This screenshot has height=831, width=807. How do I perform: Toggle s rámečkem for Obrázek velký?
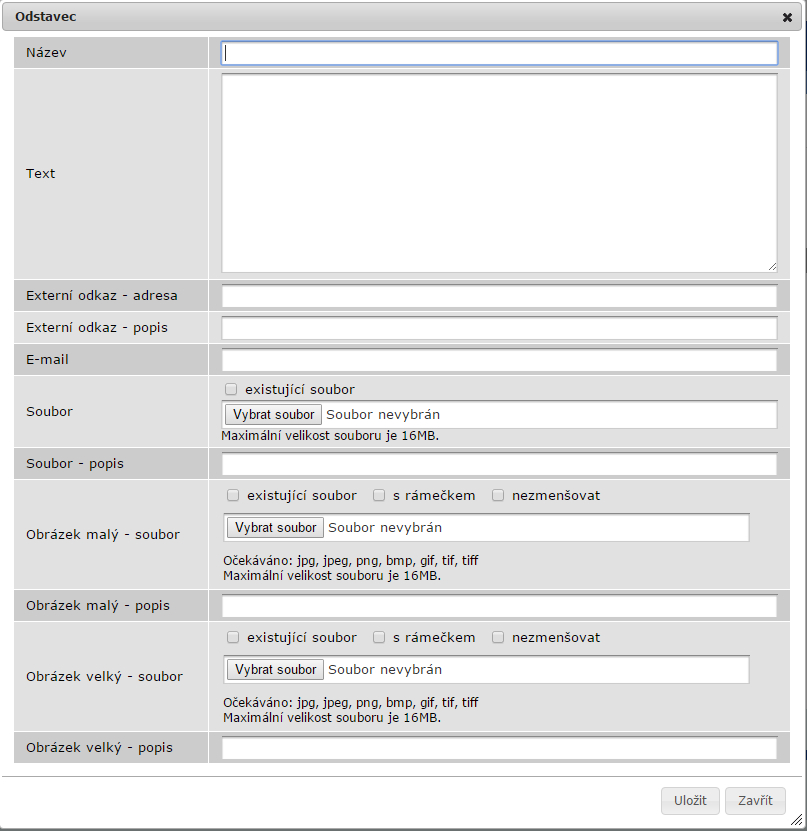pyautogui.click(x=379, y=637)
